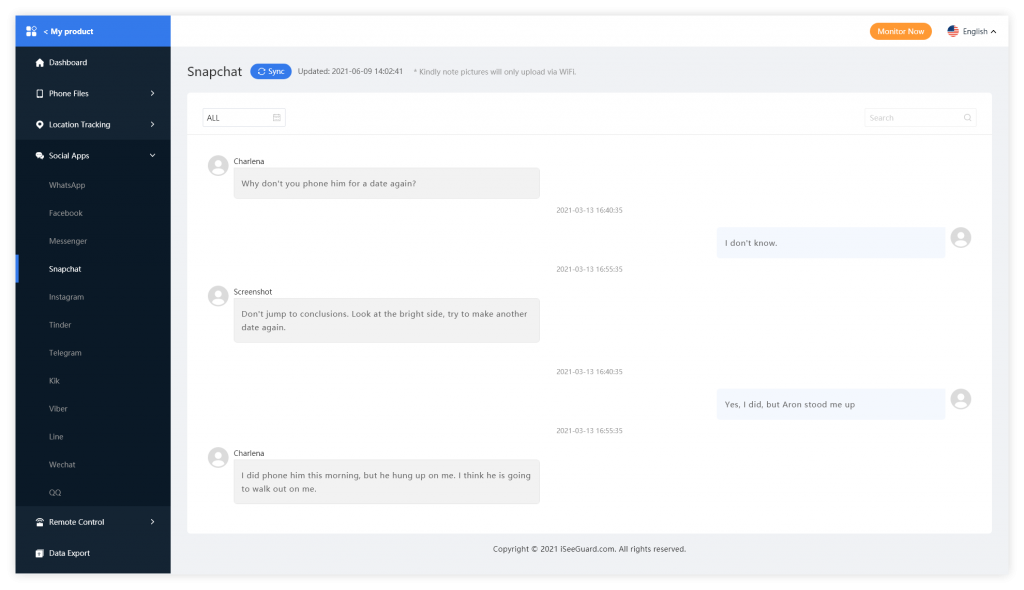Screen dimensions: 1024x590
Task: Click the Remote Control icon
Action: (40, 522)
